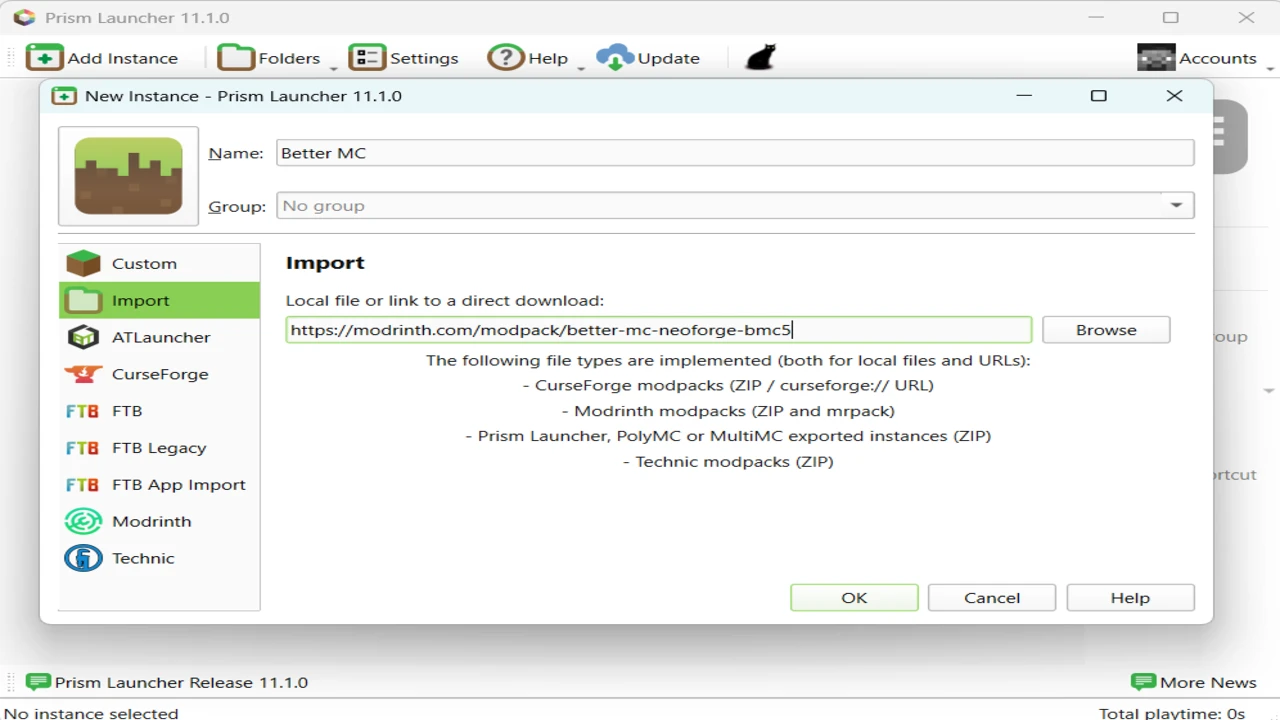Select the FTB App Import source
1280x720 pixels.
tap(160, 485)
